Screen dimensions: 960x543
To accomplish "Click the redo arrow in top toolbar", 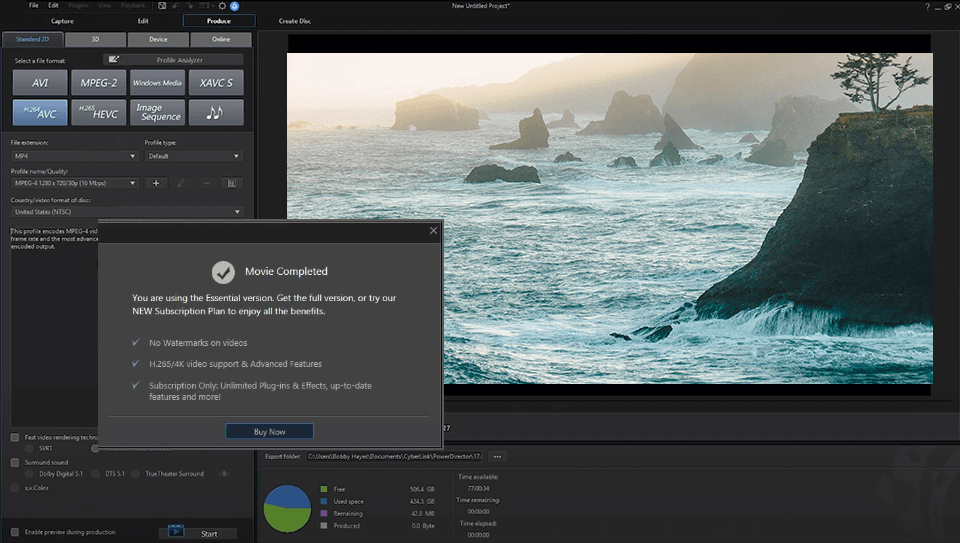I will coord(189,6).
